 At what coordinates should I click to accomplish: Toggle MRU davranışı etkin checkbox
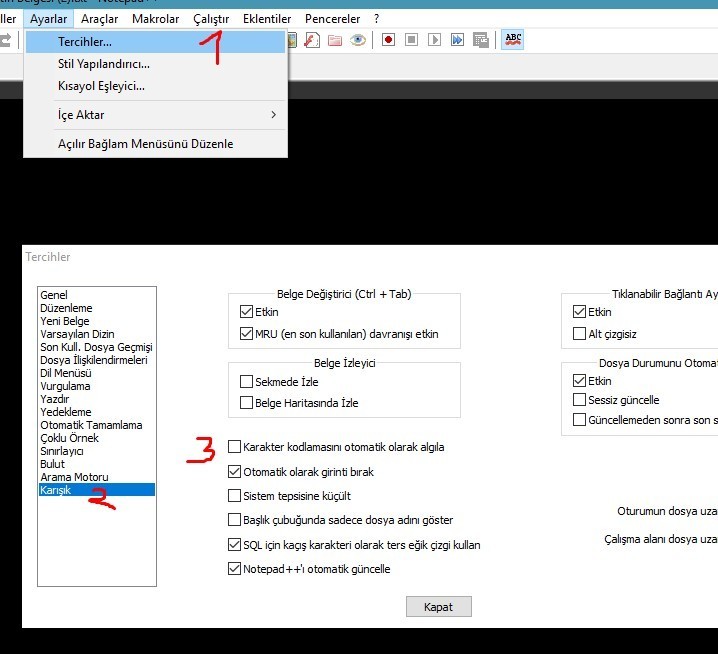tap(246, 333)
